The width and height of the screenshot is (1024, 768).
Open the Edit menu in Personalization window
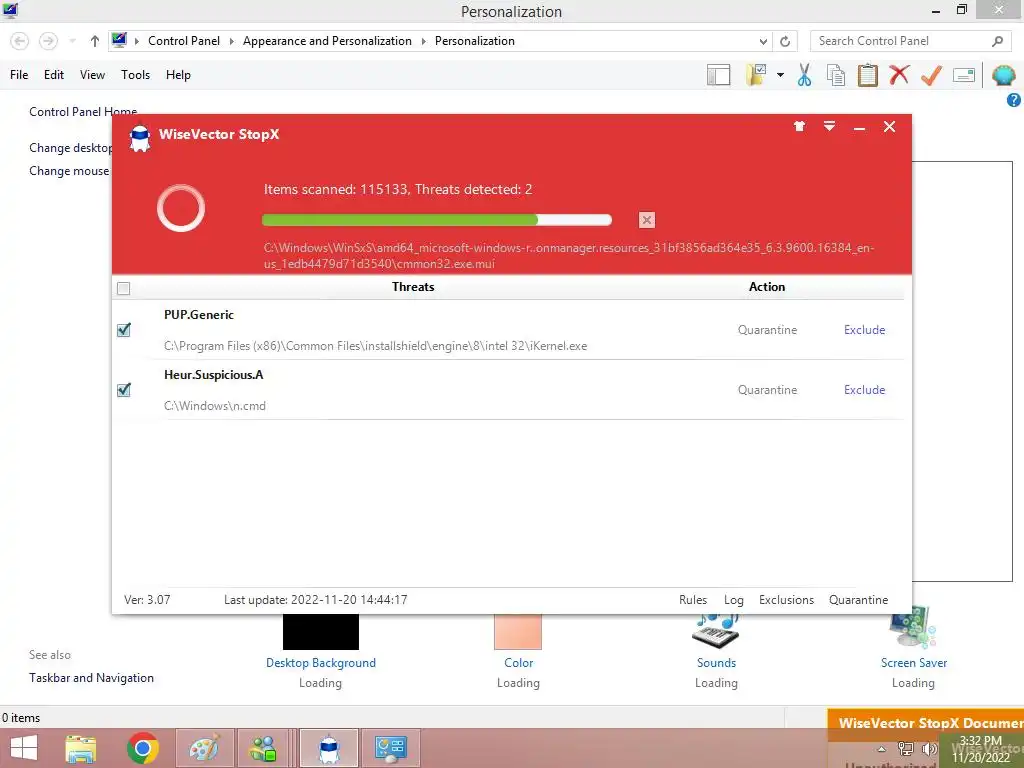point(54,74)
